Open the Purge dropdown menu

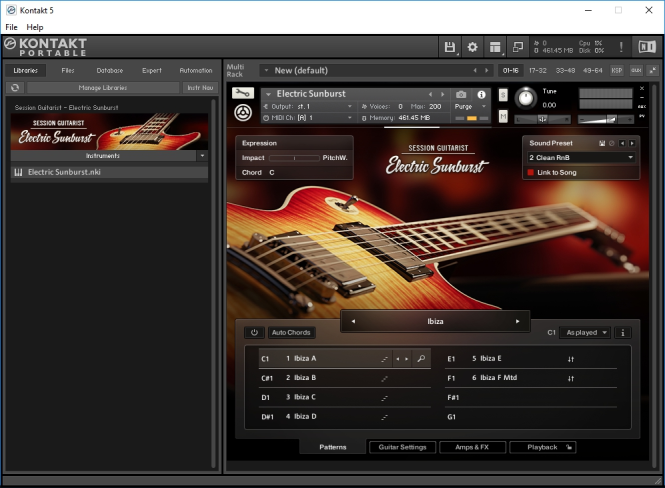[x=470, y=106]
